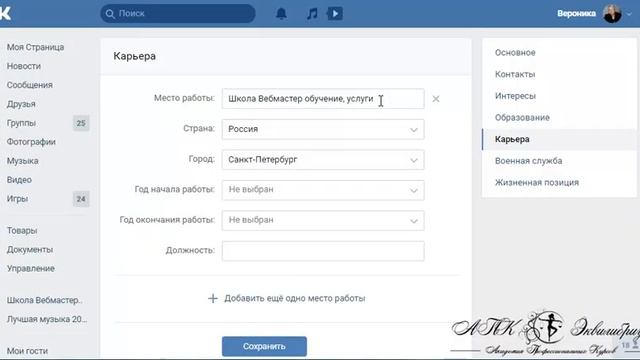
Task: Expand the Год начала работы dropdown
Action: (323, 190)
